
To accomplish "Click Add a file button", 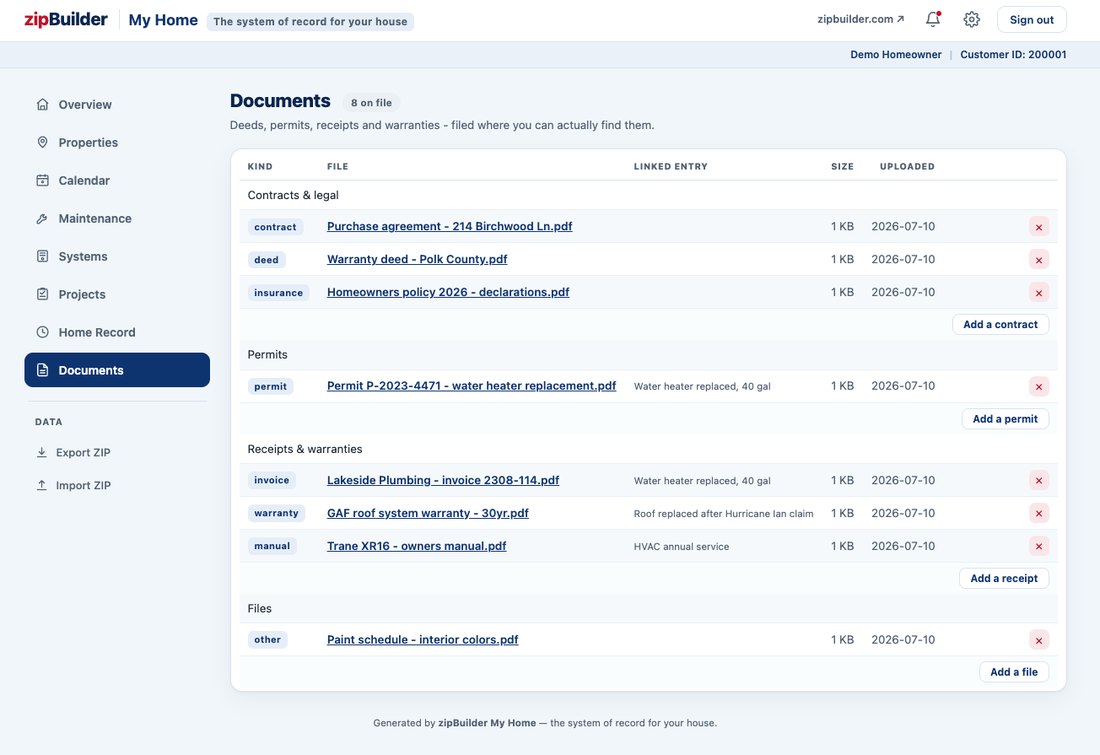I will 1014,672.
